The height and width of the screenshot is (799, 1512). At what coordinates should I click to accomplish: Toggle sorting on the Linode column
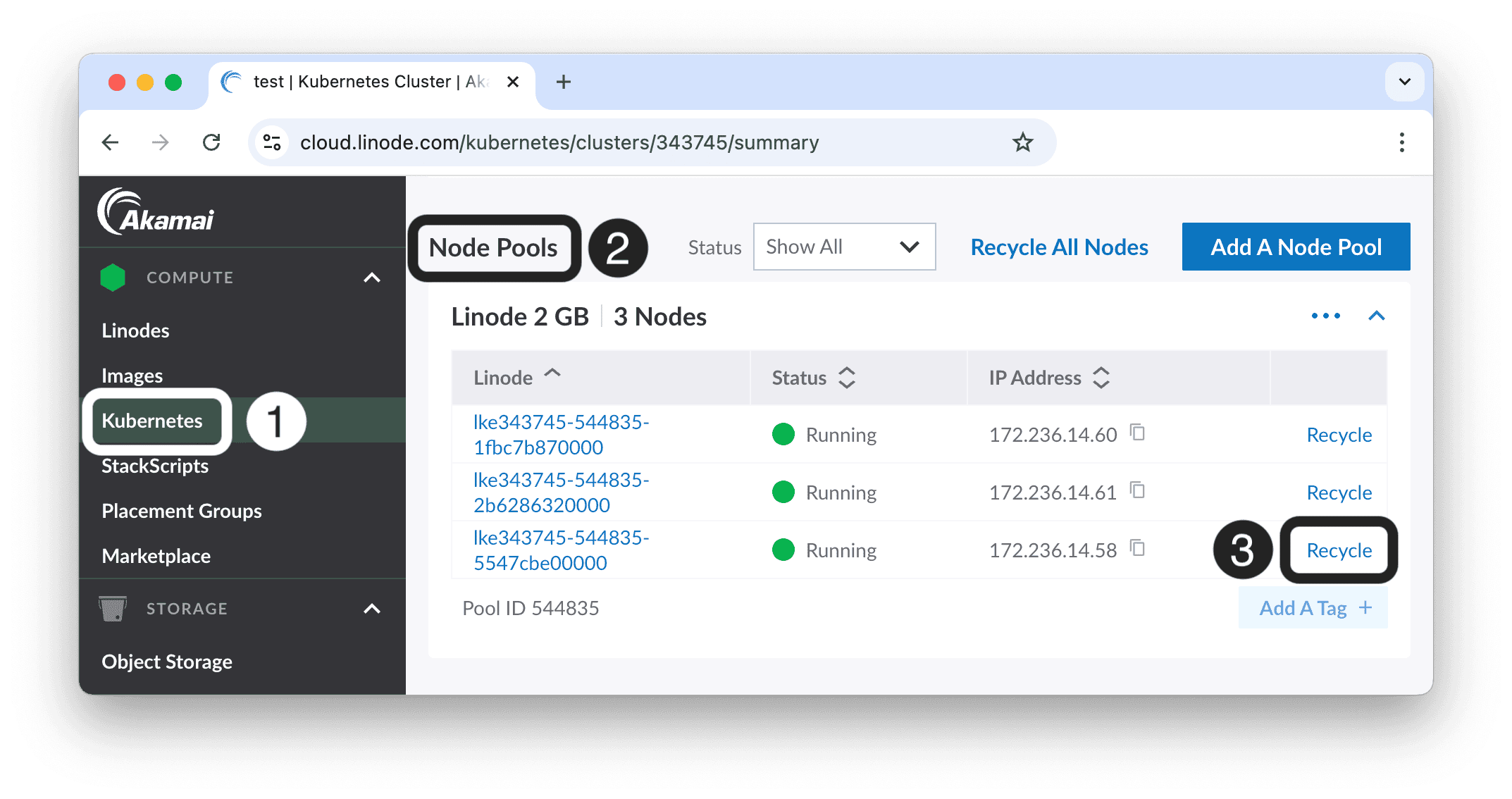pos(552,374)
